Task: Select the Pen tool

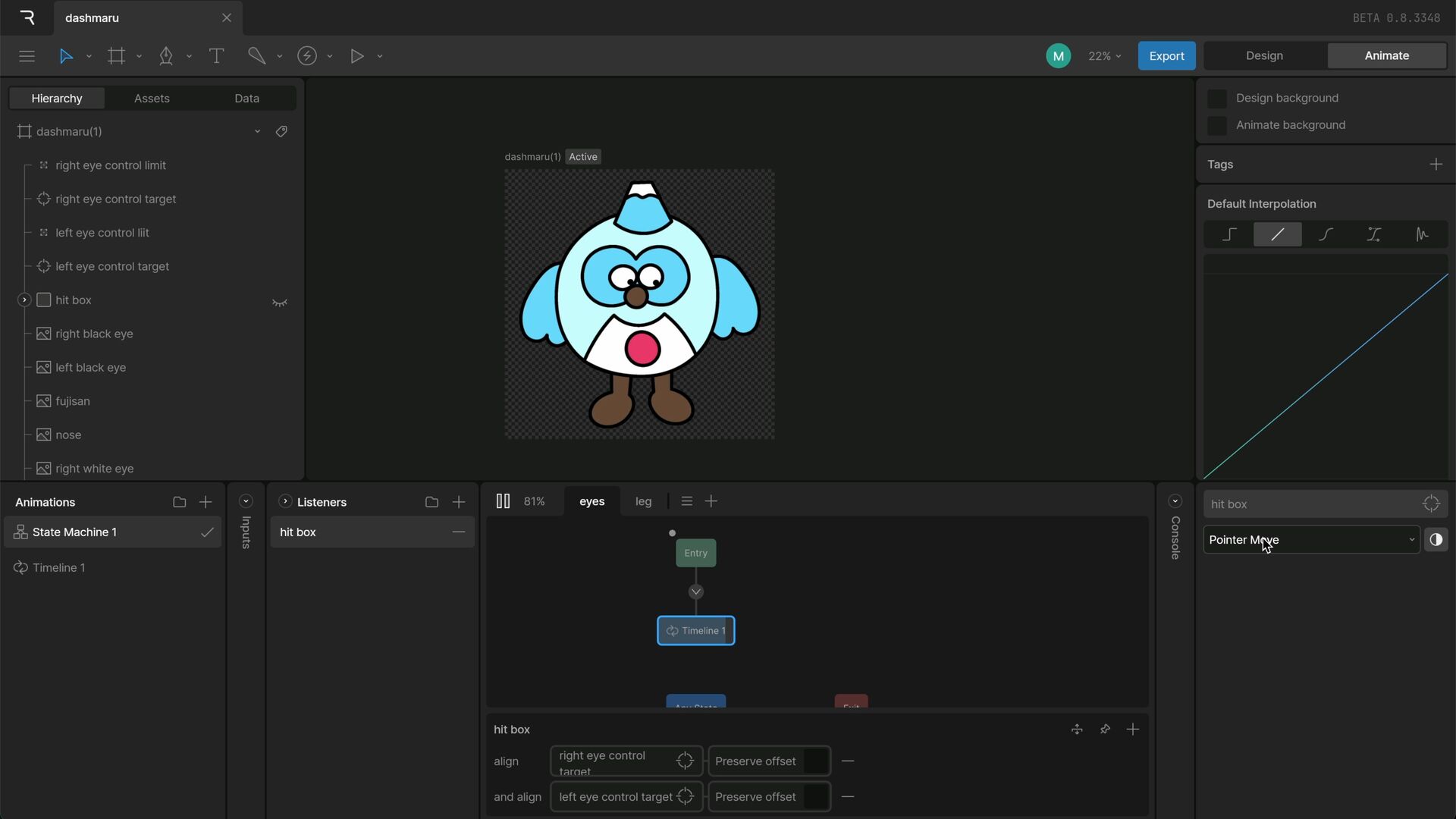Action: click(x=166, y=56)
